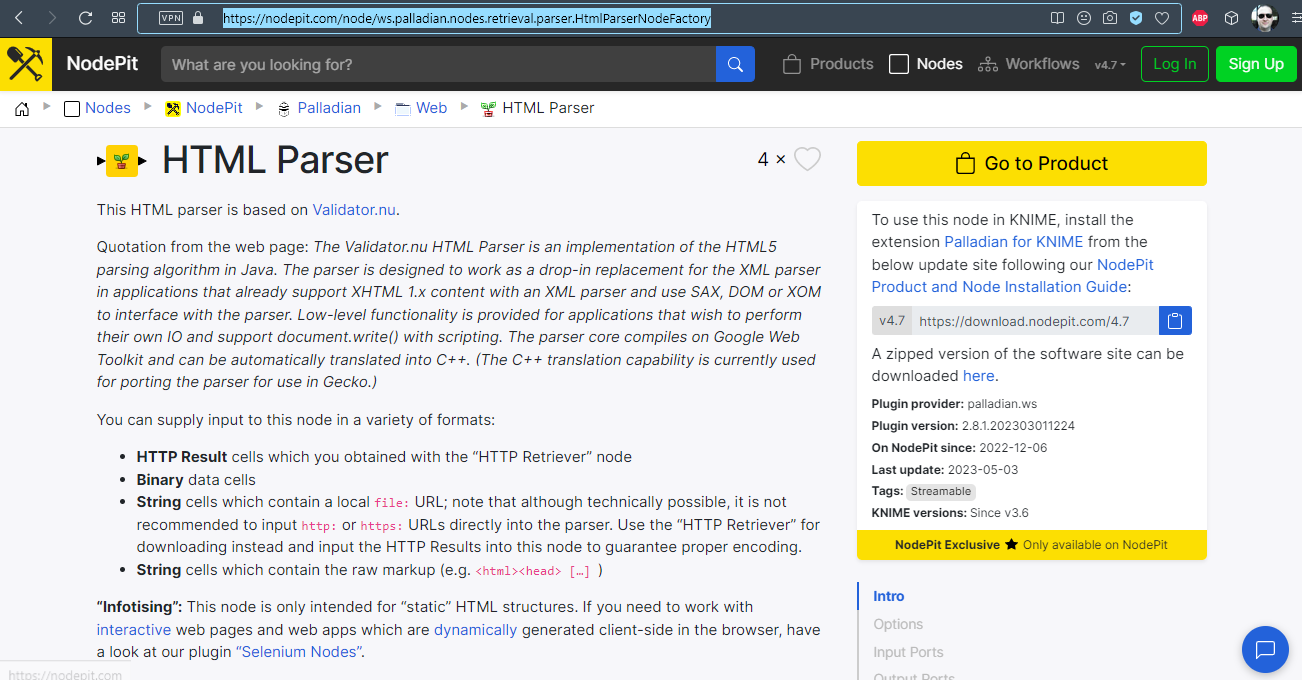Select the update site URL field

tap(1035, 321)
